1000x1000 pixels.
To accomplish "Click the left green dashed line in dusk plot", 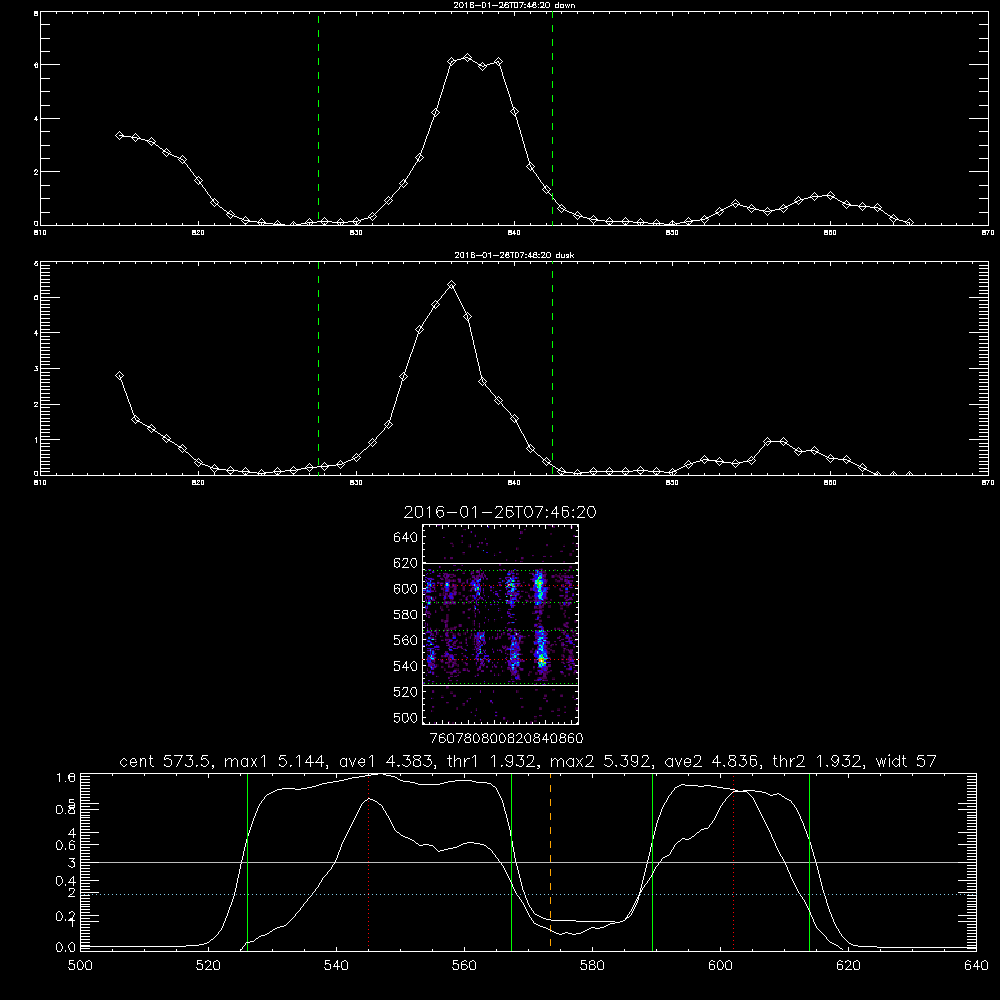I will tap(318, 368).
